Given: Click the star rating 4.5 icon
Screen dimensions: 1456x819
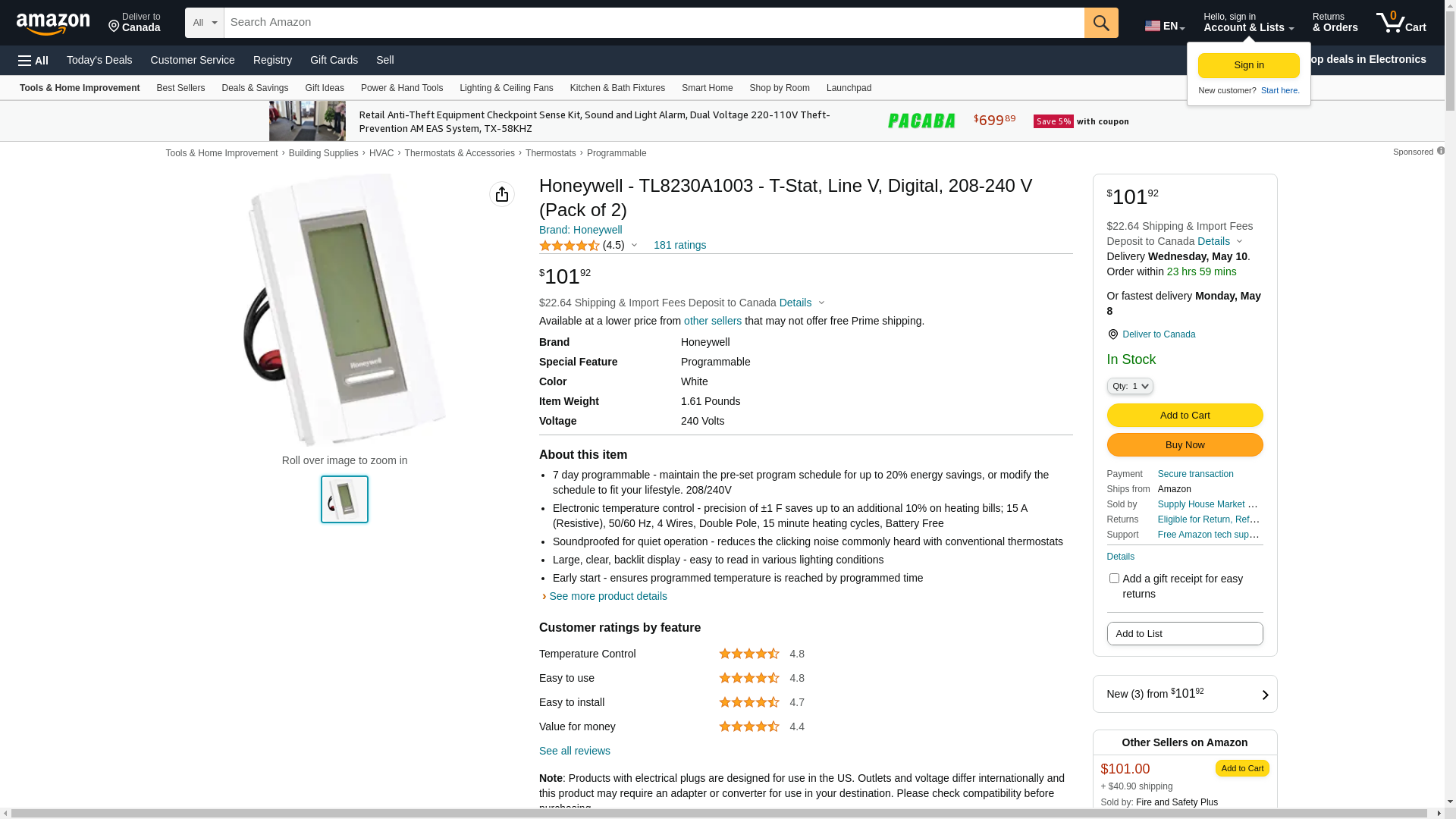Looking at the screenshot, I should (570, 246).
